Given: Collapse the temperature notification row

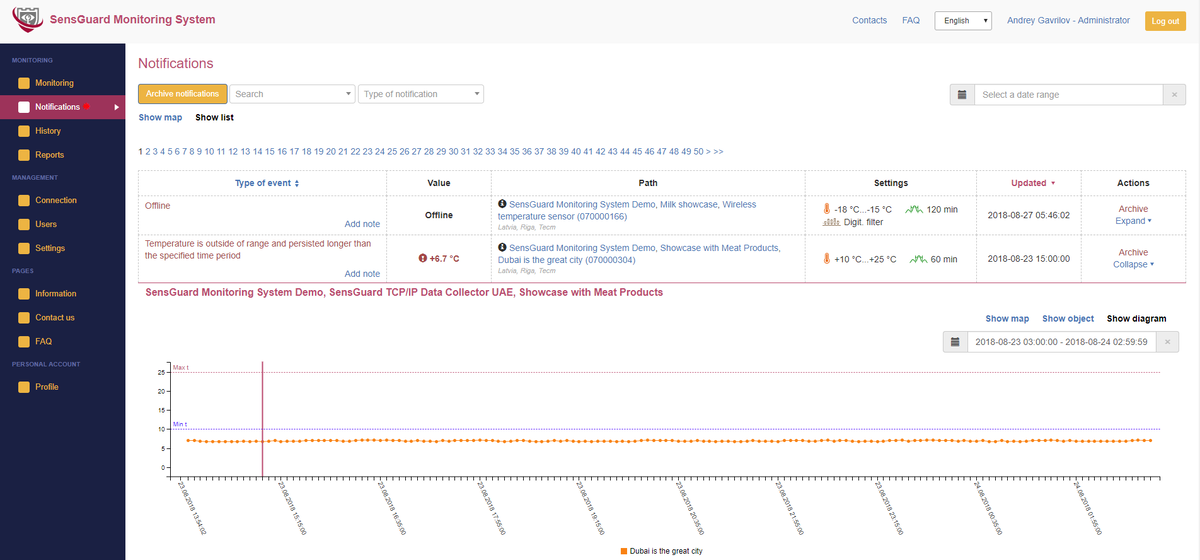Looking at the screenshot, I should pos(1133,264).
